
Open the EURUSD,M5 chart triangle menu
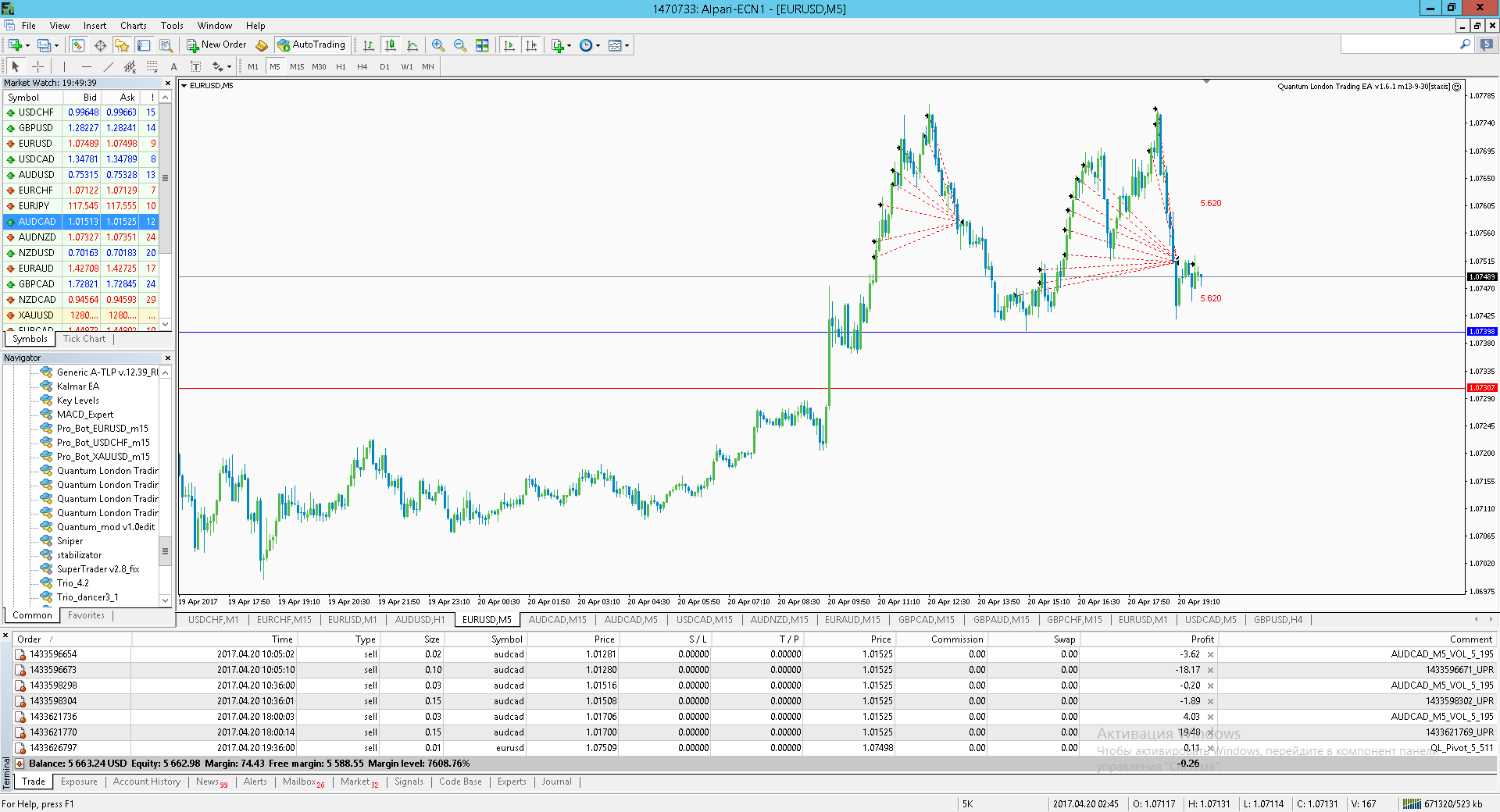184,86
